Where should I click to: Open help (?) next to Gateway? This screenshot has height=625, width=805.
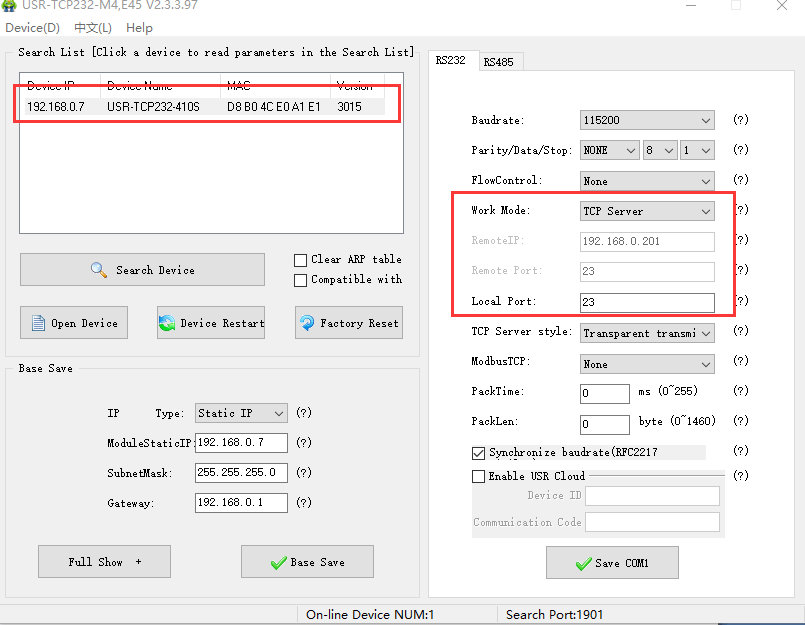(304, 502)
